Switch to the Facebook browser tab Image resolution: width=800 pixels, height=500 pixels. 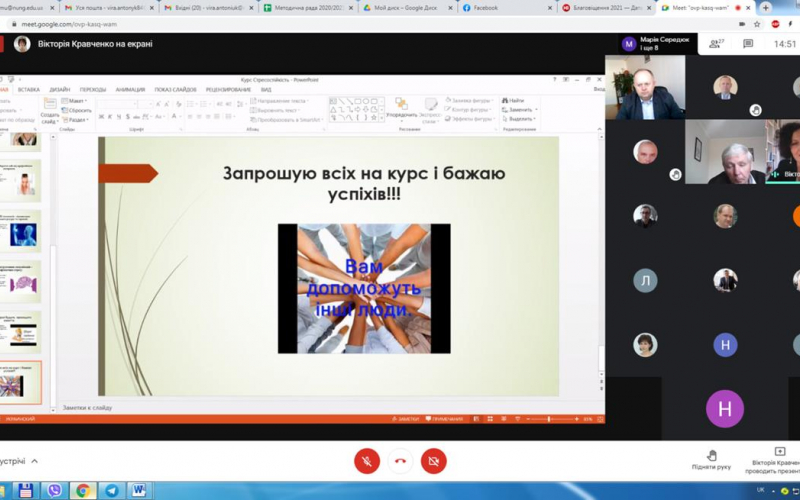[x=506, y=8]
